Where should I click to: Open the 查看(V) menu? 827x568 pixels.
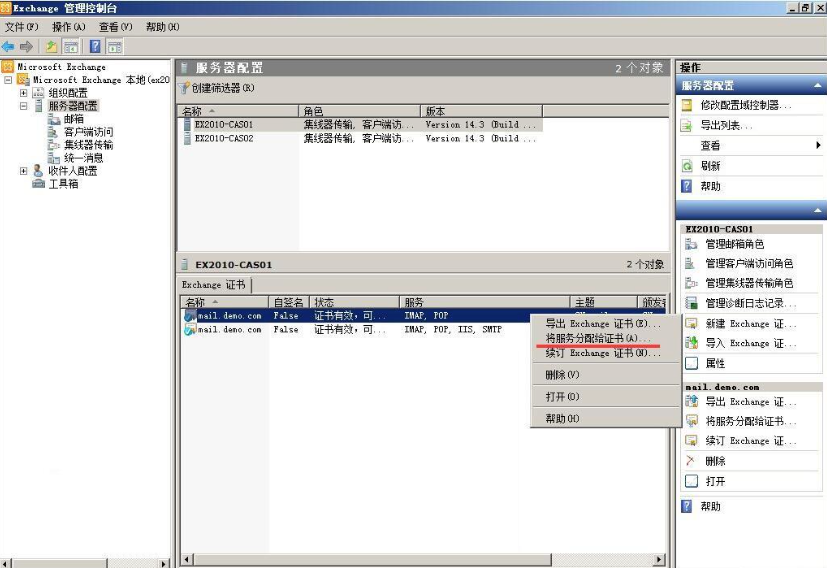[116, 26]
